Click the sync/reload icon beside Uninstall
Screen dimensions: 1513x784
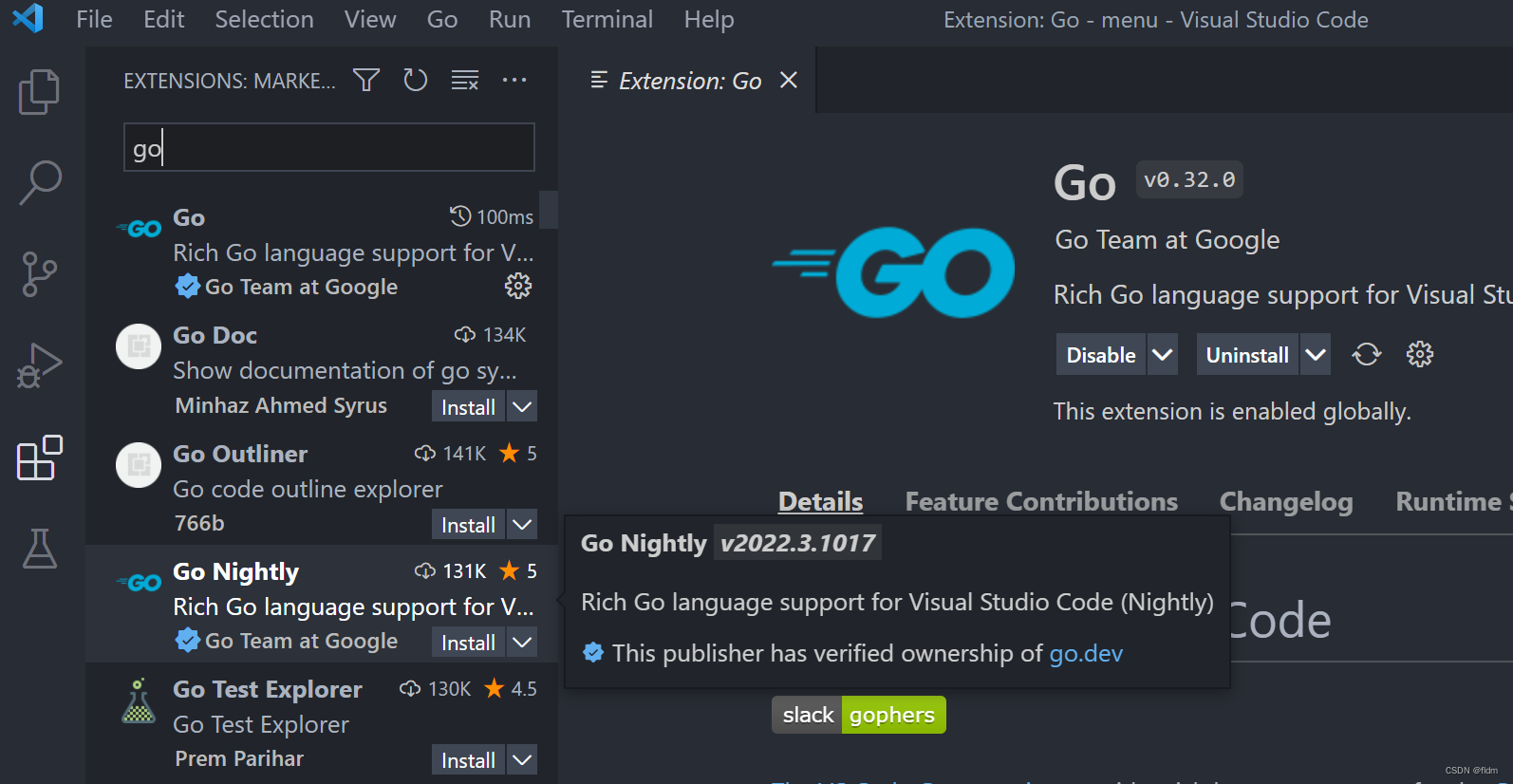click(1367, 355)
